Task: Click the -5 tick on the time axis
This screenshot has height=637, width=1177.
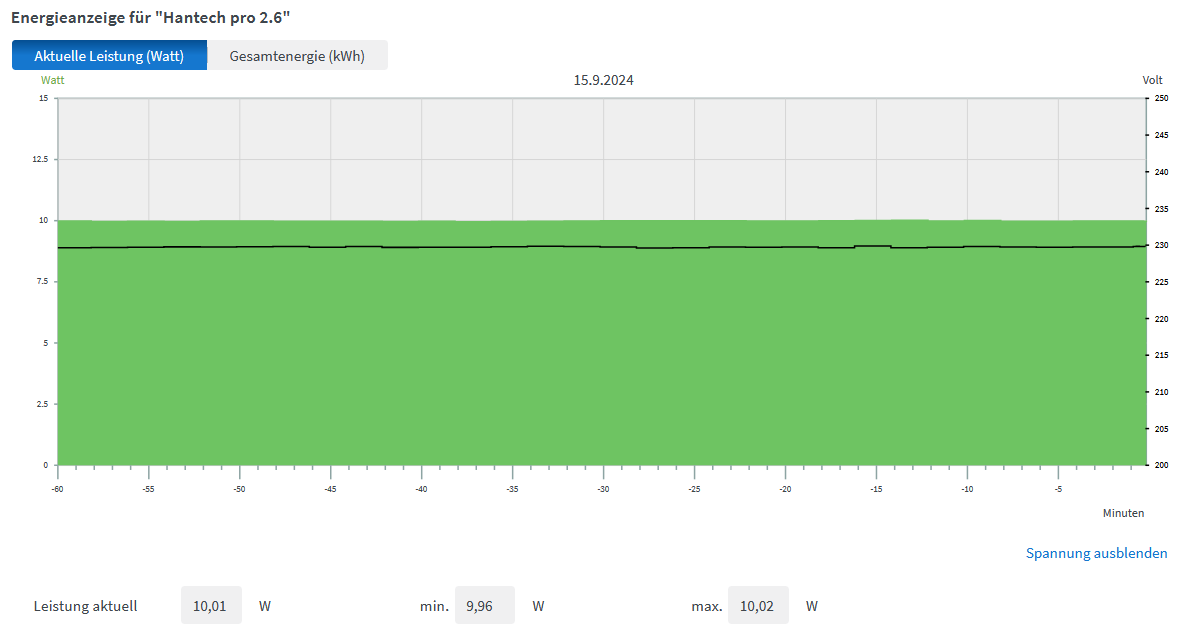Action: 1058,489
